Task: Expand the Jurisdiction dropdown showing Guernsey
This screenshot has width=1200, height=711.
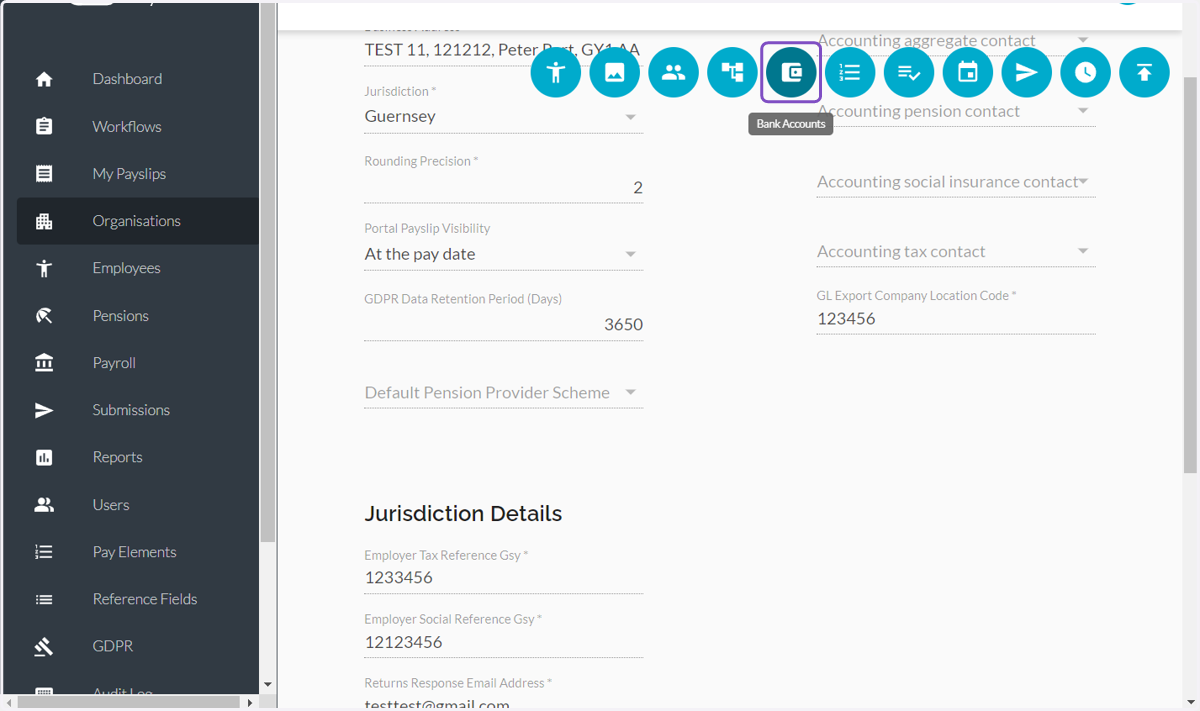Action: coord(503,116)
